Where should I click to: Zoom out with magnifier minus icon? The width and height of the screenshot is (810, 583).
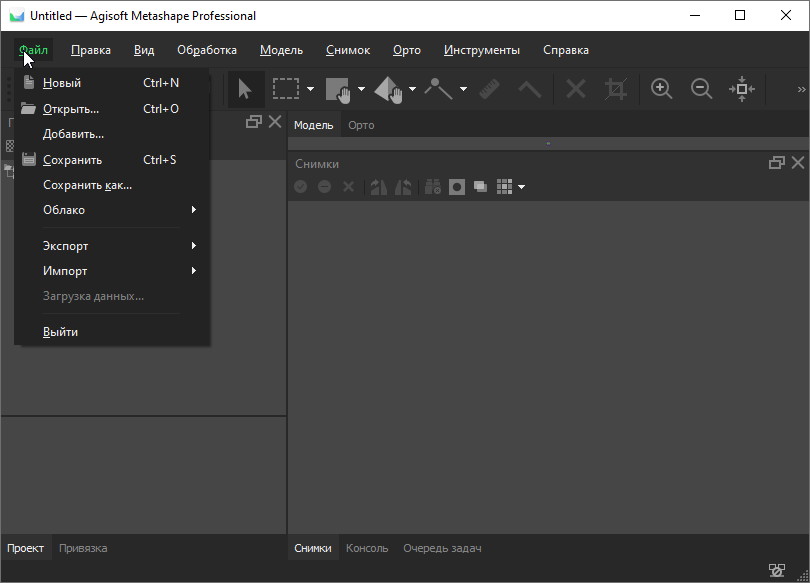[x=702, y=89]
